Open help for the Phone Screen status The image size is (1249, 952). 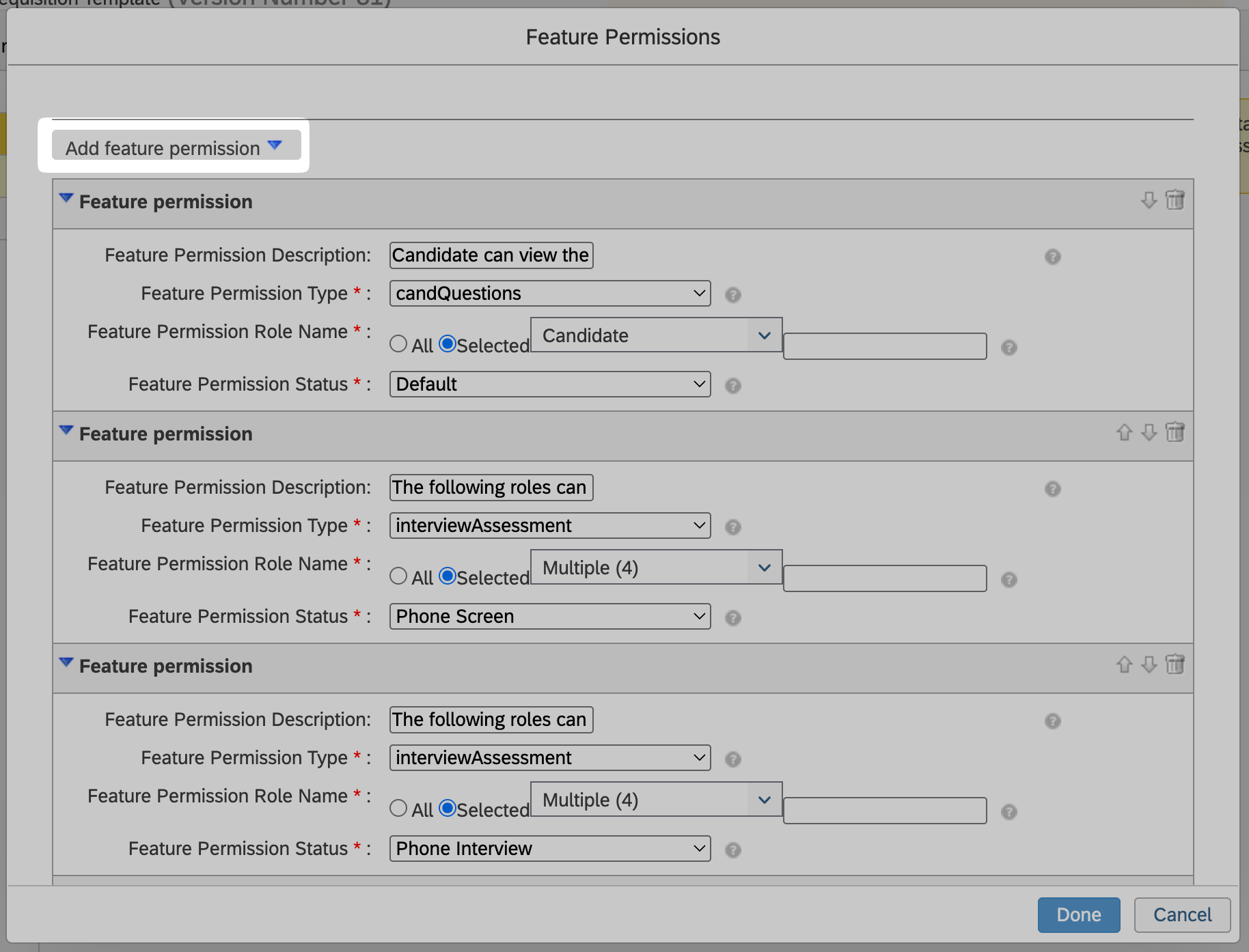[x=733, y=618]
